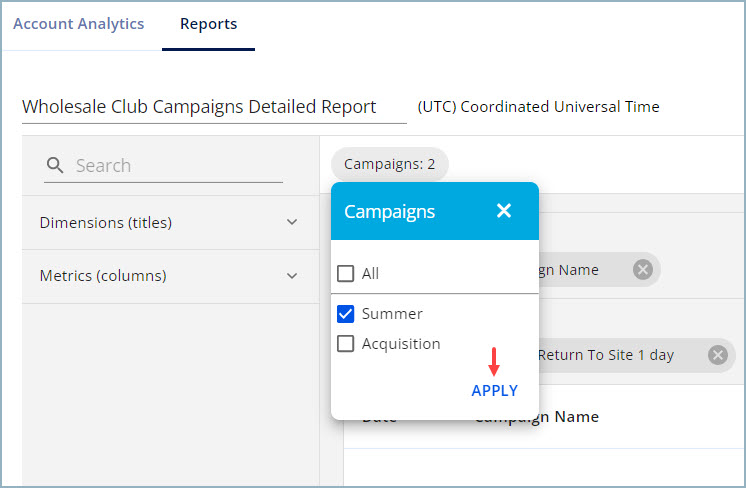Remove the Campaign Name dimension chip

pyautogui.click(x=642, y=270)
